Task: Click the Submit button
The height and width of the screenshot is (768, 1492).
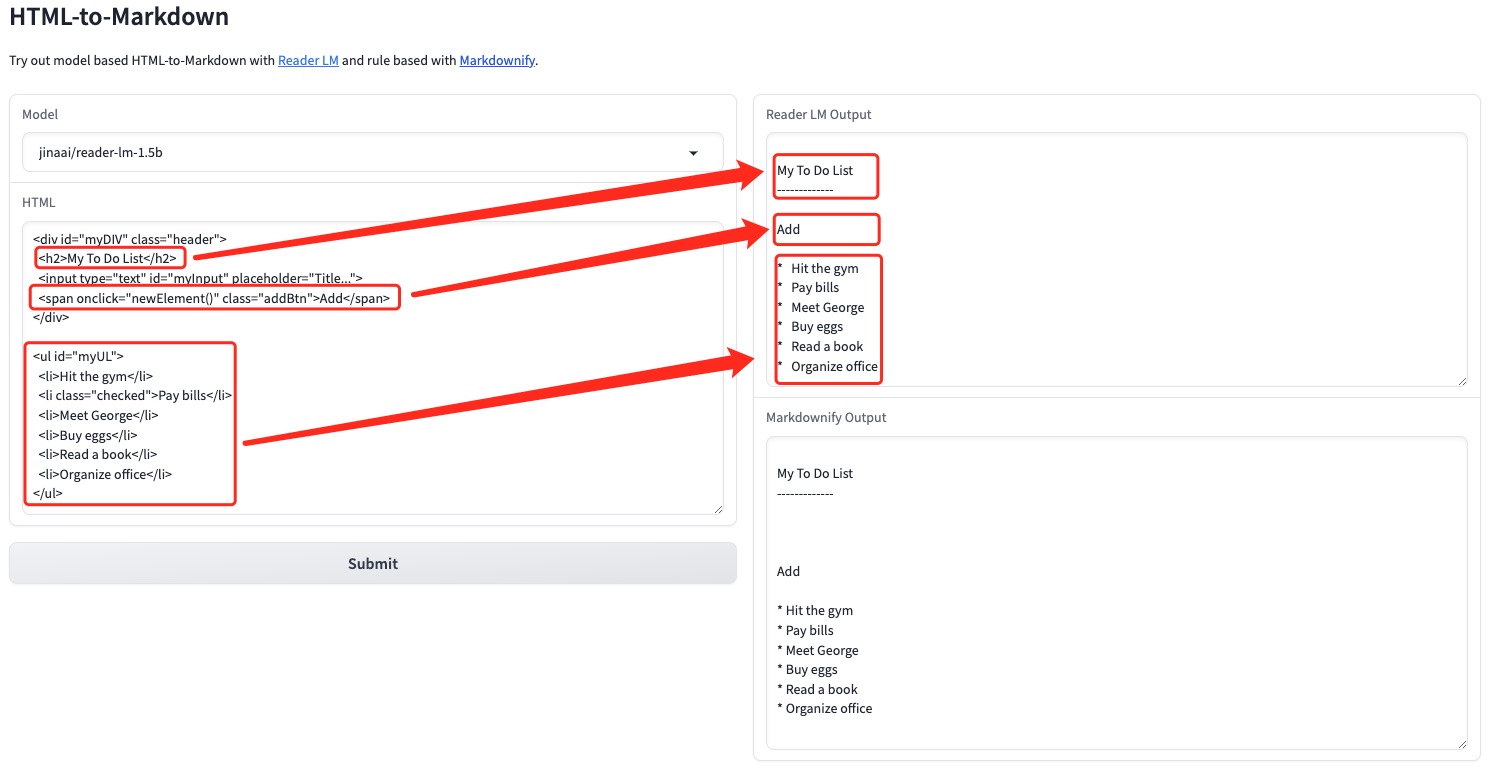Action: coord(373,563)
